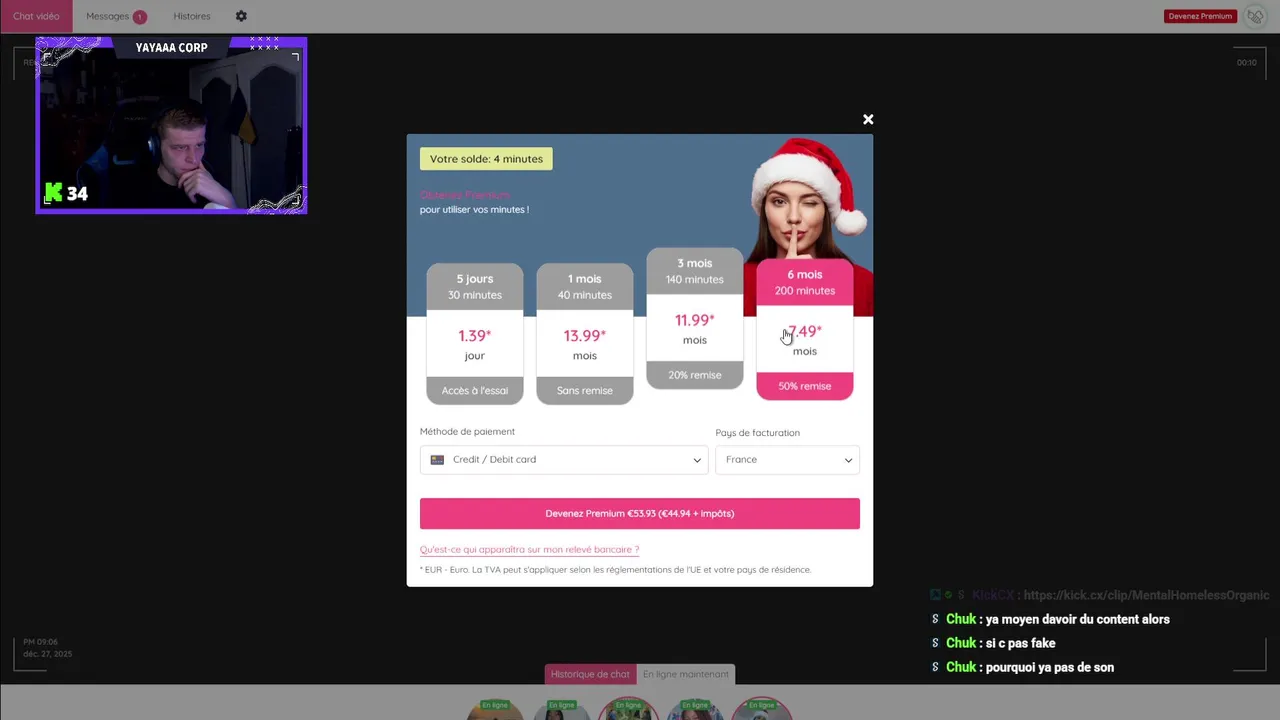Screen dimensions: 1280x720
Task: Open the bank statement info link
Action: coord(529,549)
